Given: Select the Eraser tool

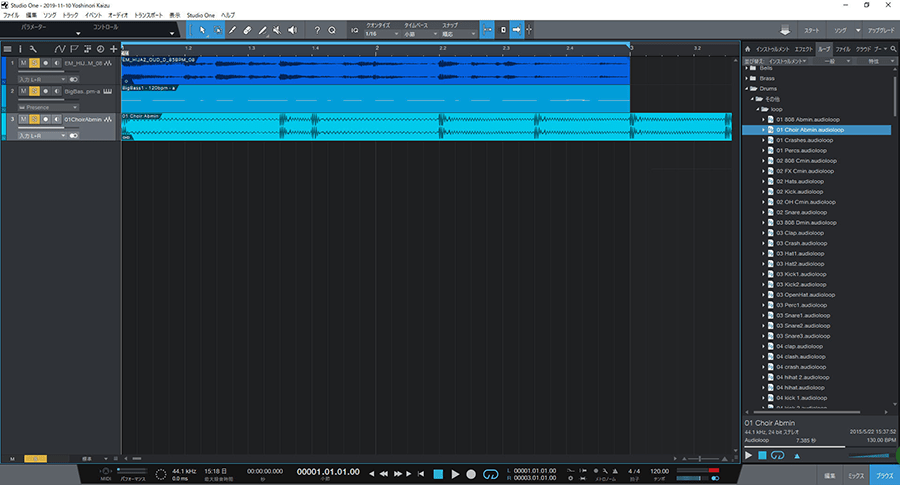Looking at the screenshot, I should (247, 30).
